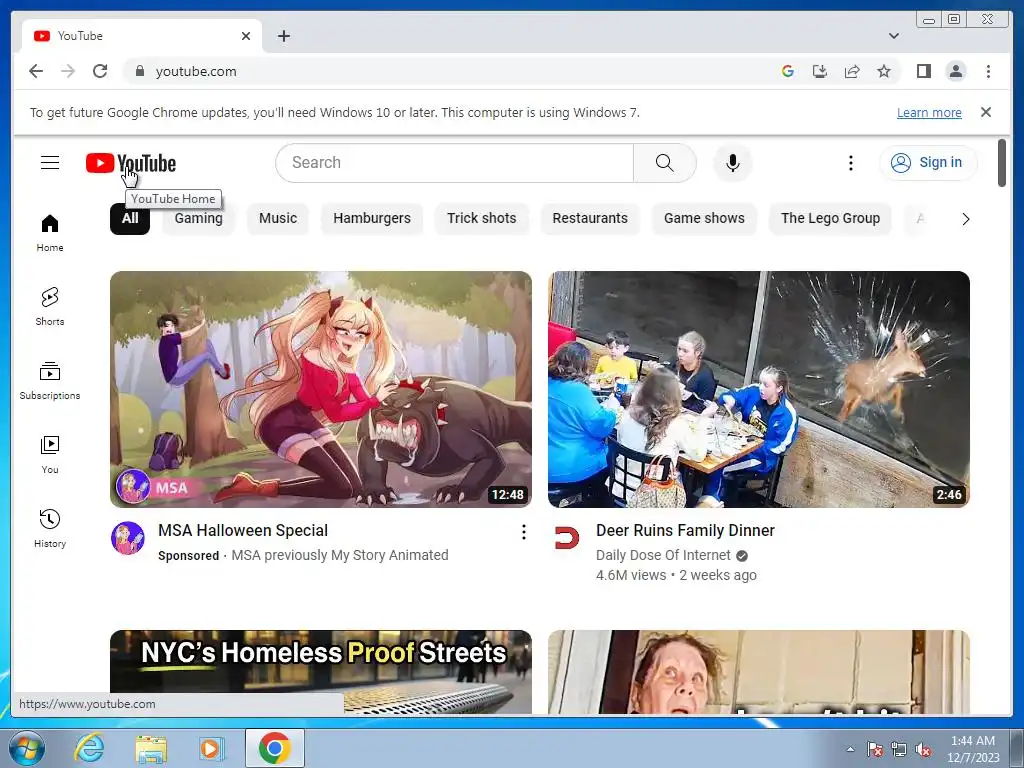Go back with the browser Back arrow
The width and height of the screenshot is (1024, 768).
[36, 71]
